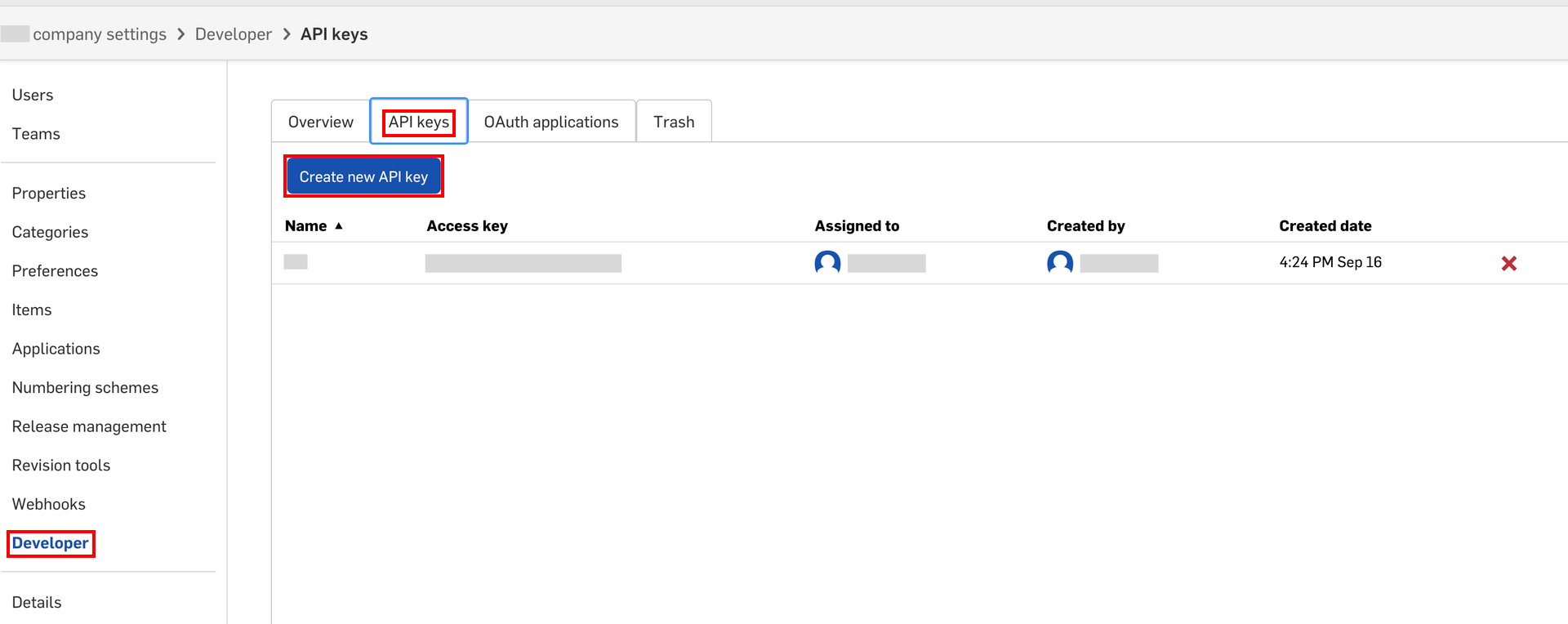Click the API keys breadcrumb title
Screen dimensions: 1568x624
pos(334,34)
